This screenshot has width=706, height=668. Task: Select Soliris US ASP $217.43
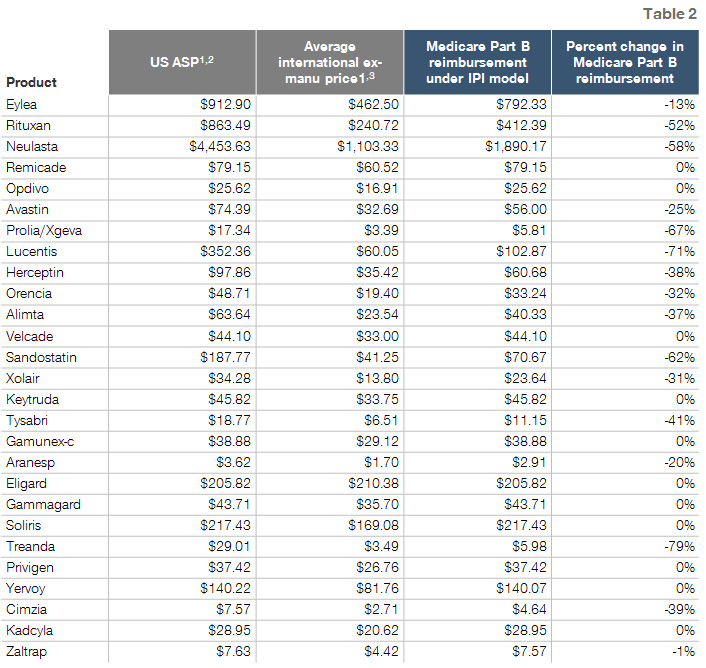pyautogui.click(x=225, y=525)
